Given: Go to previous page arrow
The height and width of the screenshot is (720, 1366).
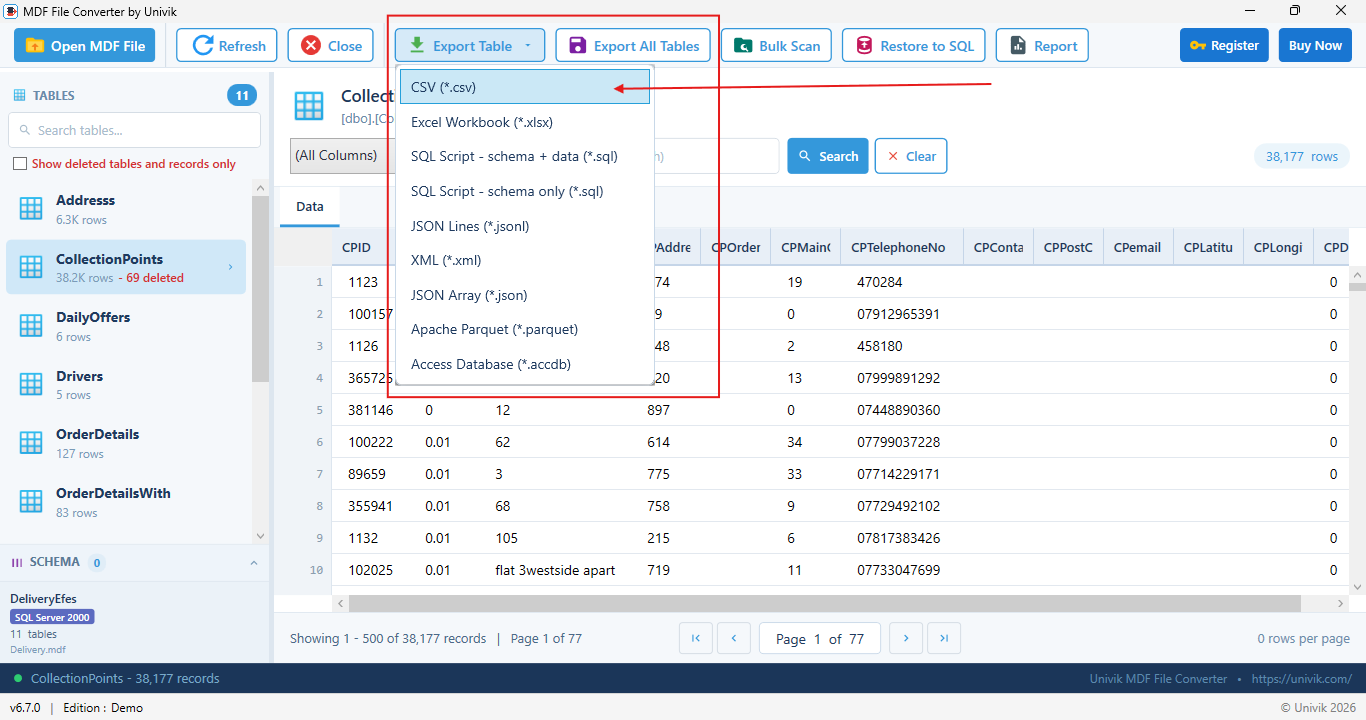Looking at the screenshot, I should coord(734,638).
